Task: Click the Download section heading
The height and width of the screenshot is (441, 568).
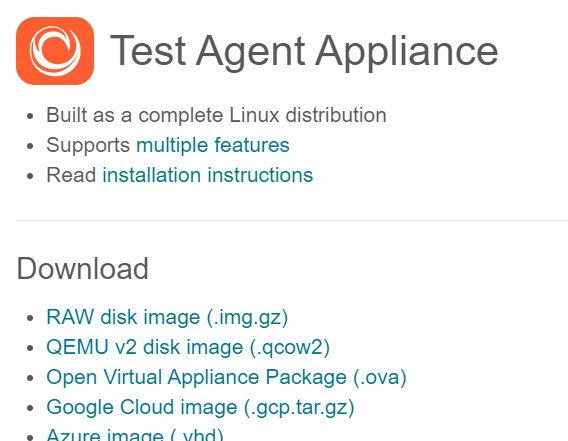Action: click(x=83, y=269)
